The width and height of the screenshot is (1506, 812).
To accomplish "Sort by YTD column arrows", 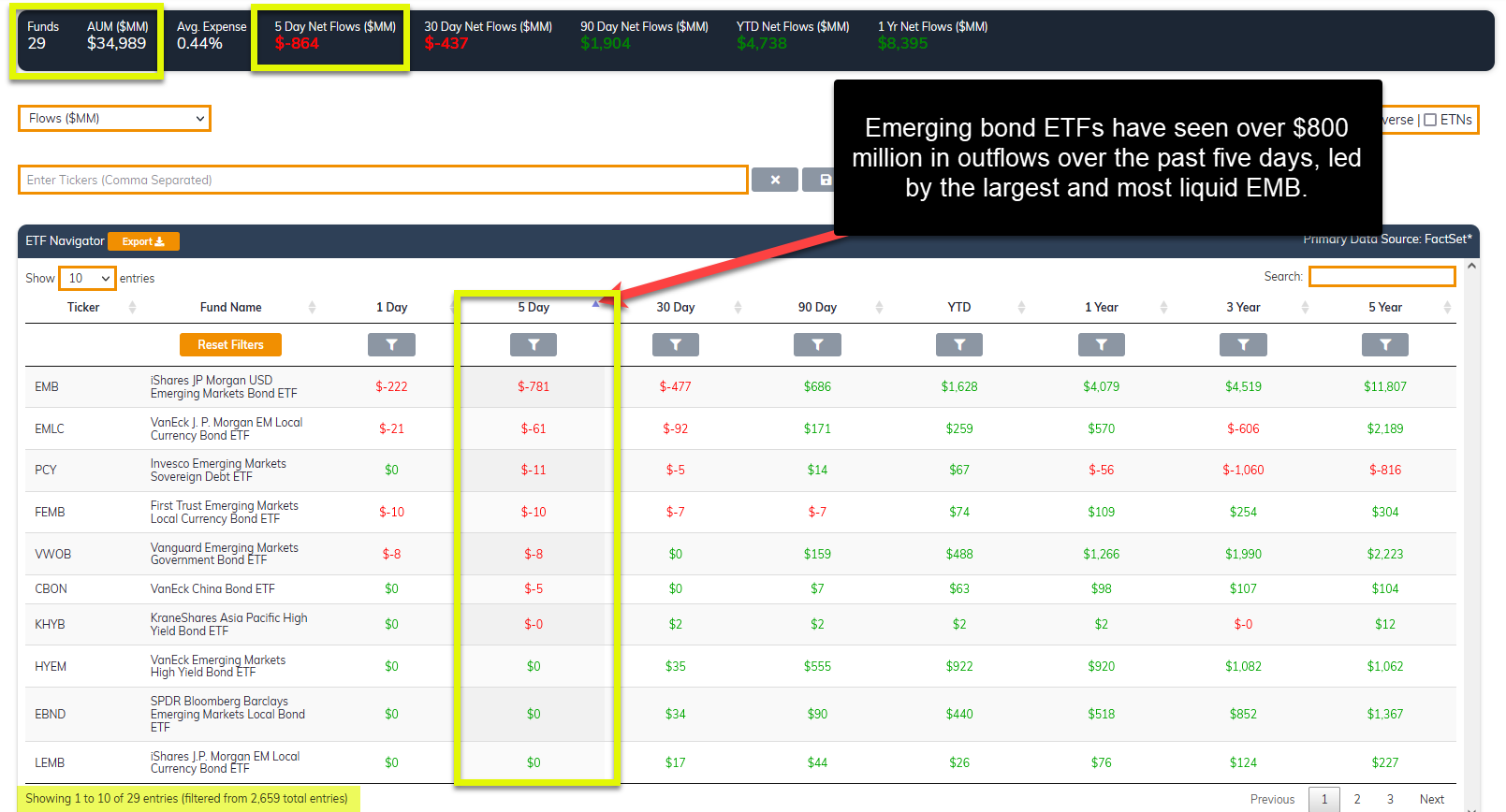I will pyautogui.click(x=1021, y=307).
